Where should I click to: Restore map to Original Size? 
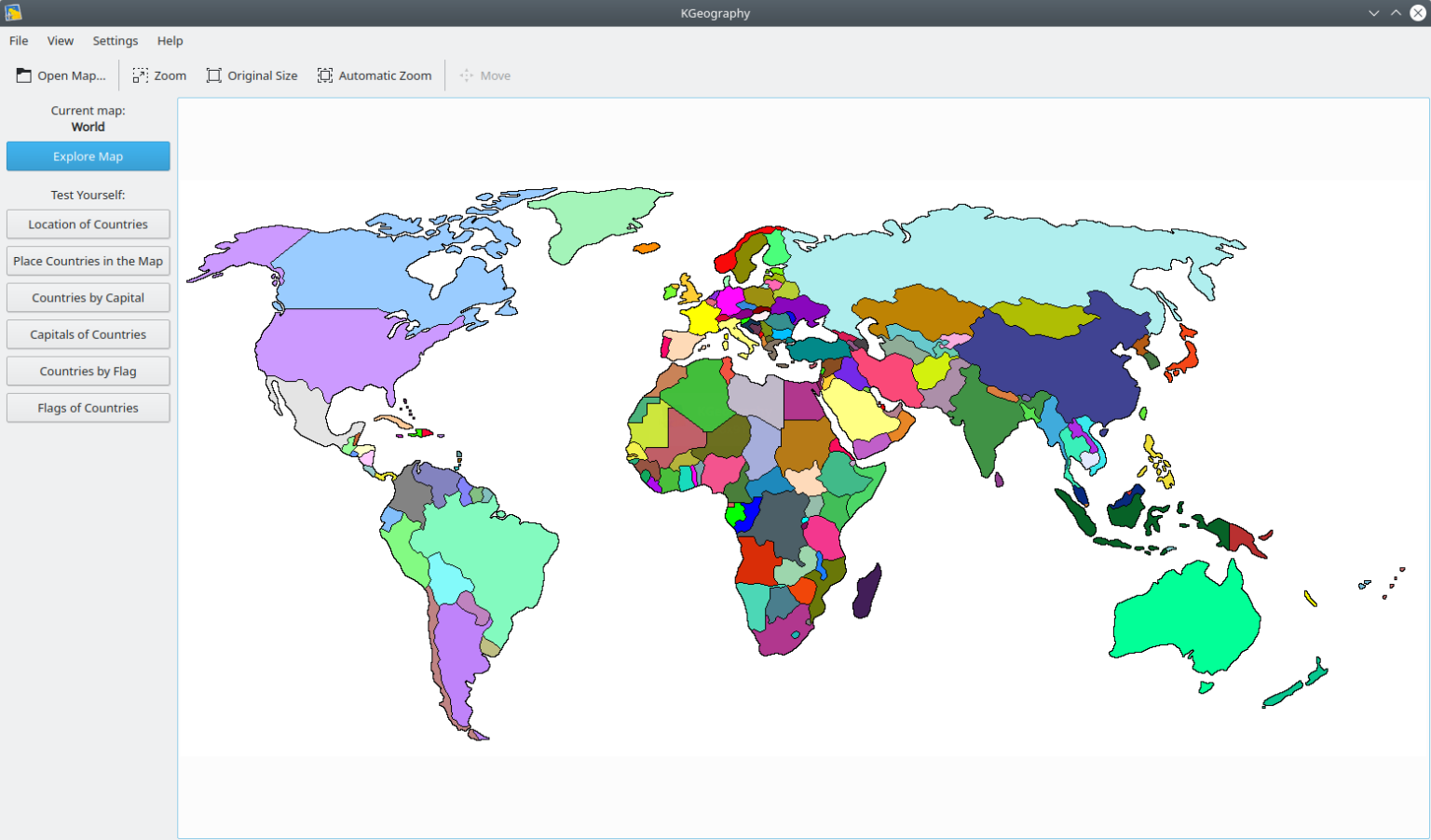[x=251, y=75]
